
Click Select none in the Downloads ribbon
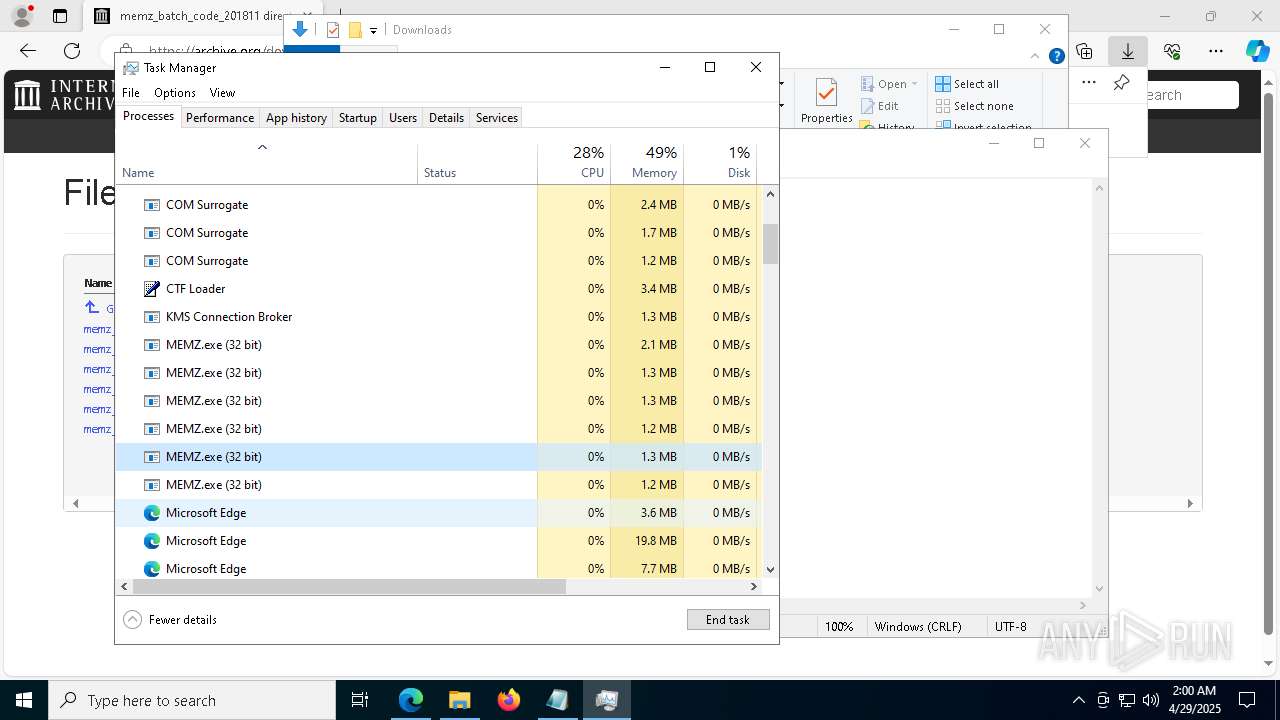(x=975, y=106)
